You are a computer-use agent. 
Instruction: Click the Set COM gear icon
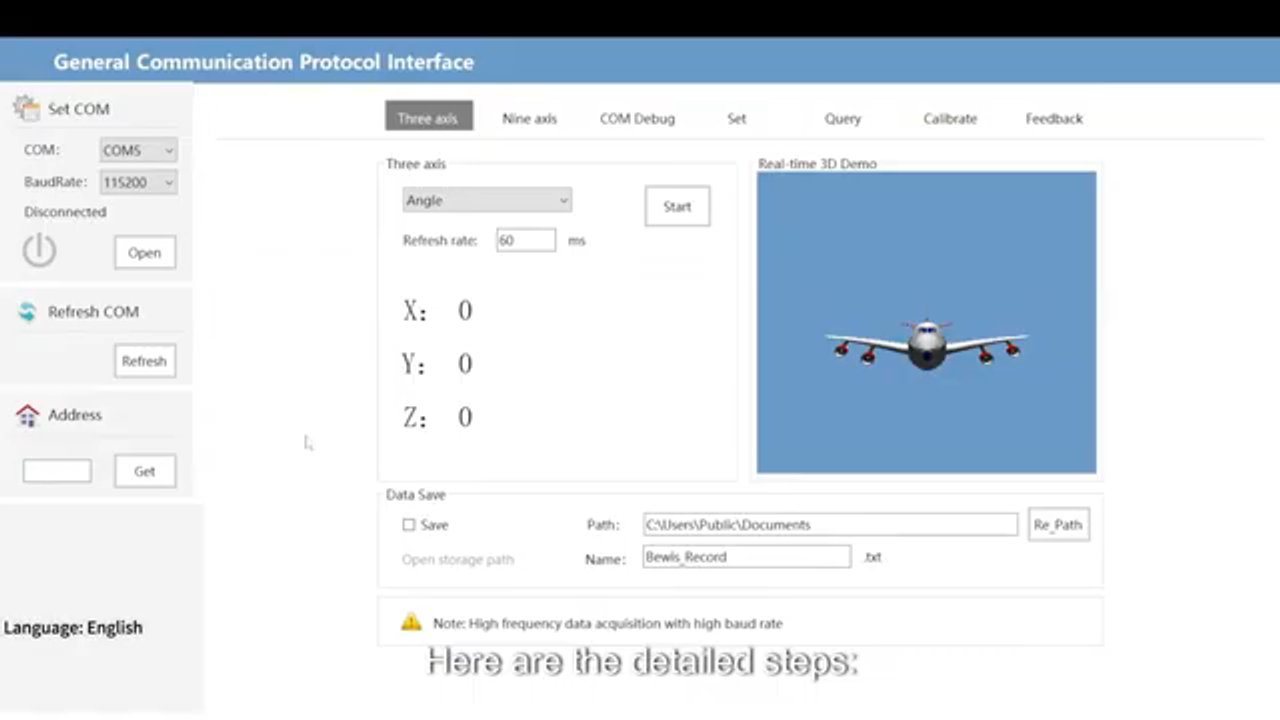click(26, 108)
